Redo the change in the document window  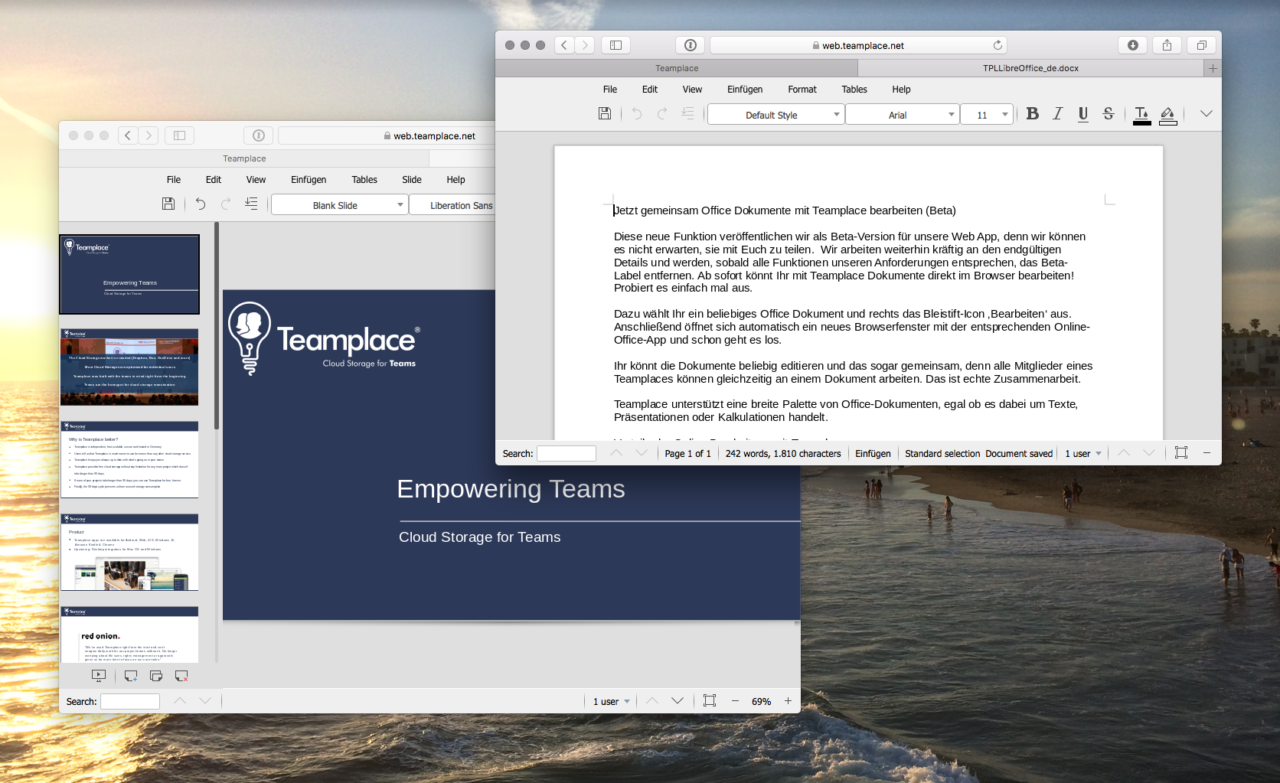[x=662, y=114]
